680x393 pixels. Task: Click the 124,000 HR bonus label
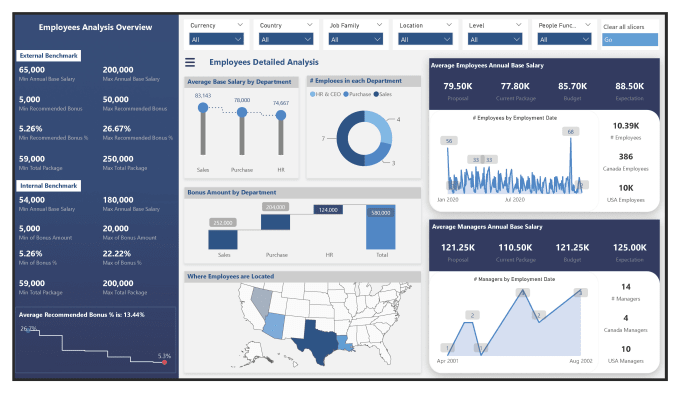(328, 210)
